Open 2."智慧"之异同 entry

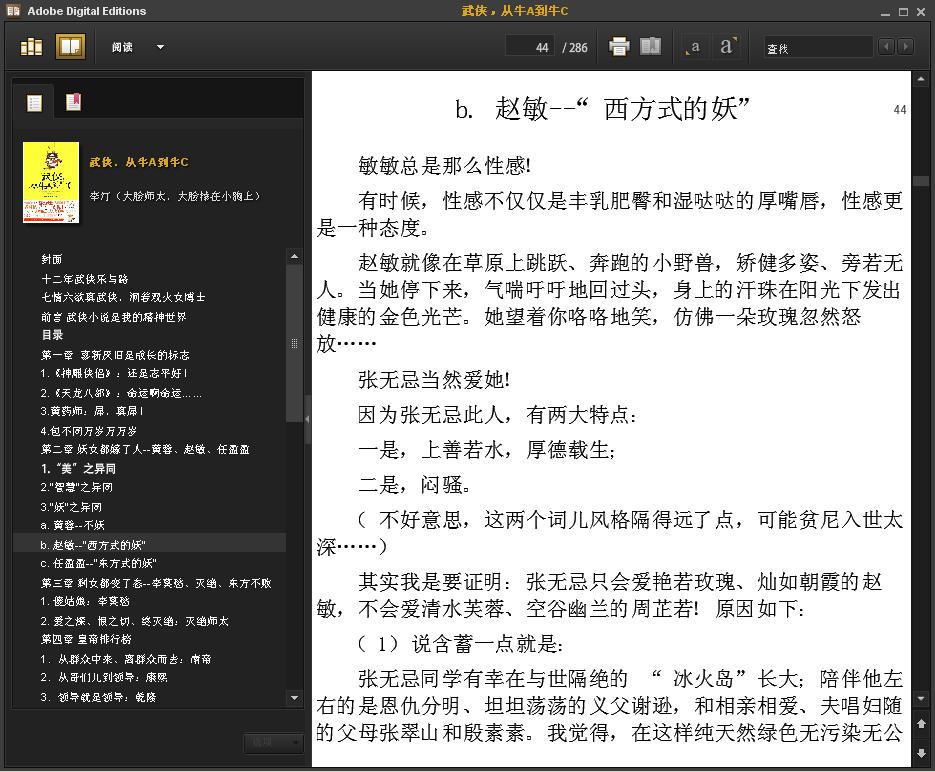(x=76, y=487)
